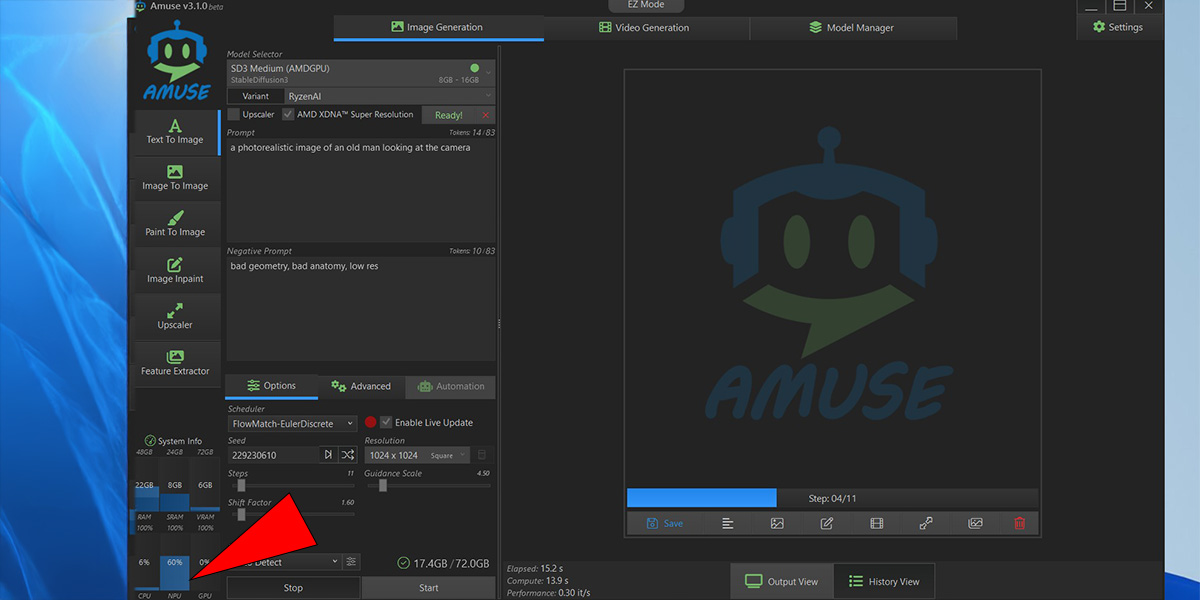This screenshot has height=600, width=1200.
Task: Click the Seed value field
Action: click(x=273, y=455)
